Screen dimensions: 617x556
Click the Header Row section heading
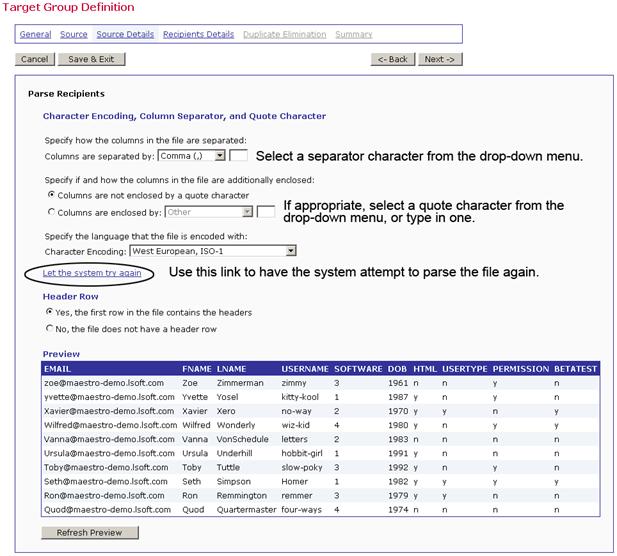[x=70, y=296]
